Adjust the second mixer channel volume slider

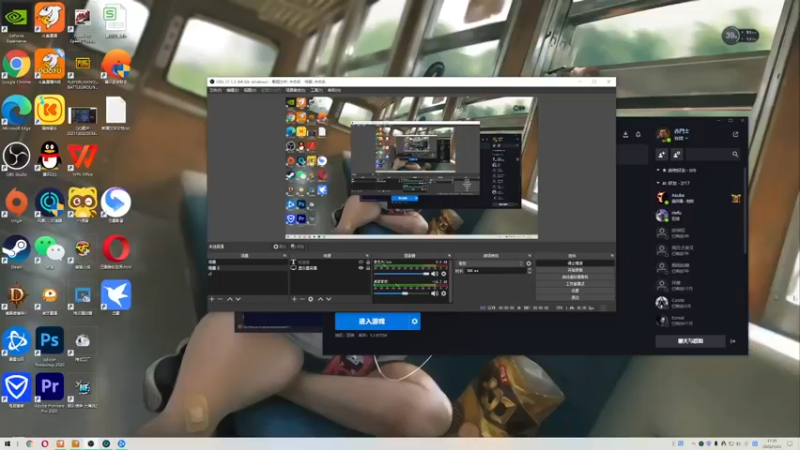pyautogui.click(x=402, y=293)
